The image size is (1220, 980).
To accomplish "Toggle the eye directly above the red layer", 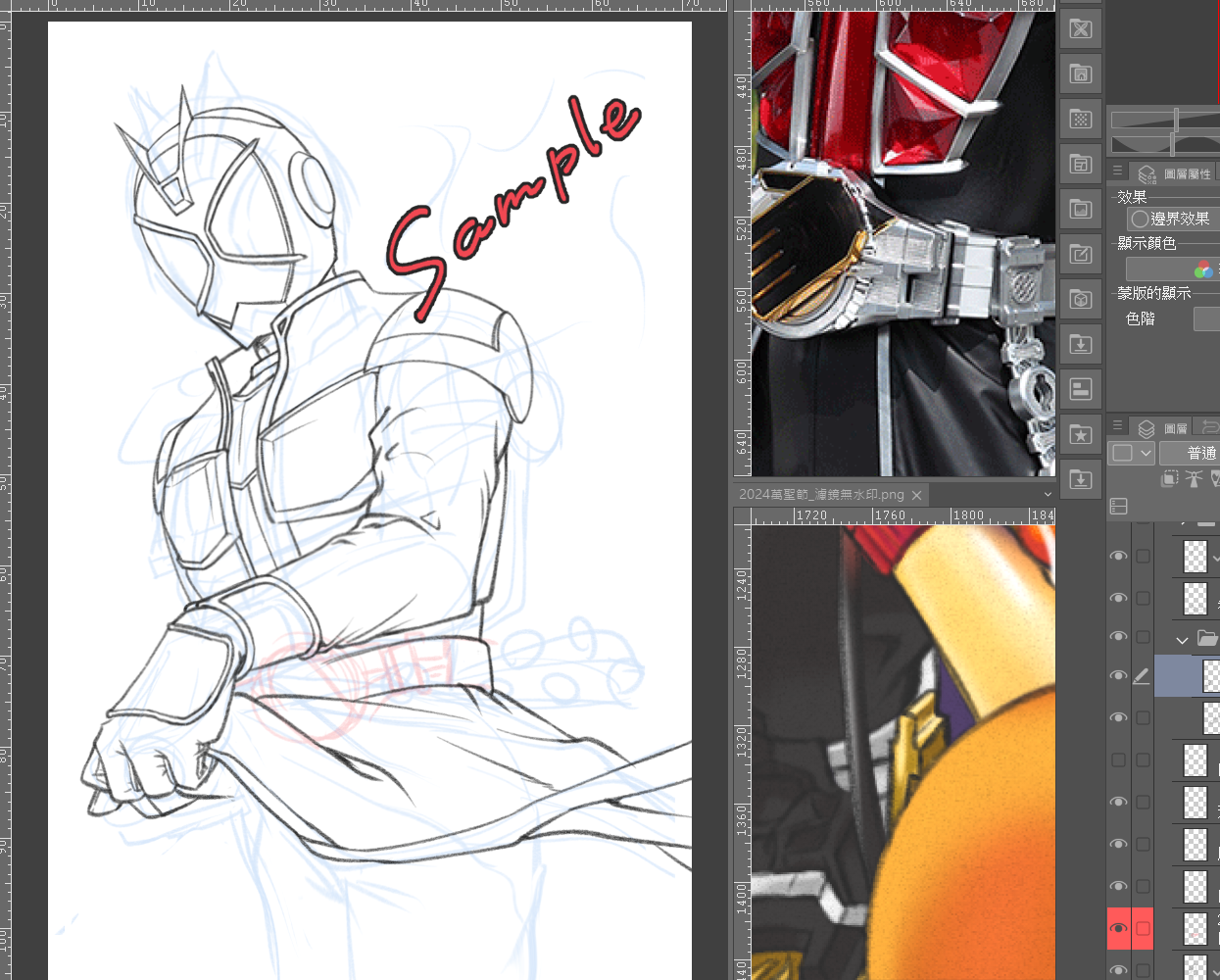I will pyautogui.click(x=1118, y=886).
